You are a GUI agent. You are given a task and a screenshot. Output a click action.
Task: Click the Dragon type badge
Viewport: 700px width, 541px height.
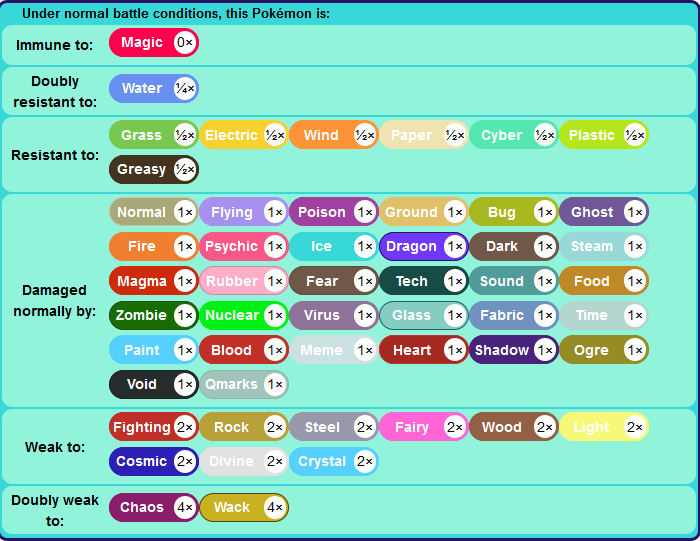[x=424, y=246]
